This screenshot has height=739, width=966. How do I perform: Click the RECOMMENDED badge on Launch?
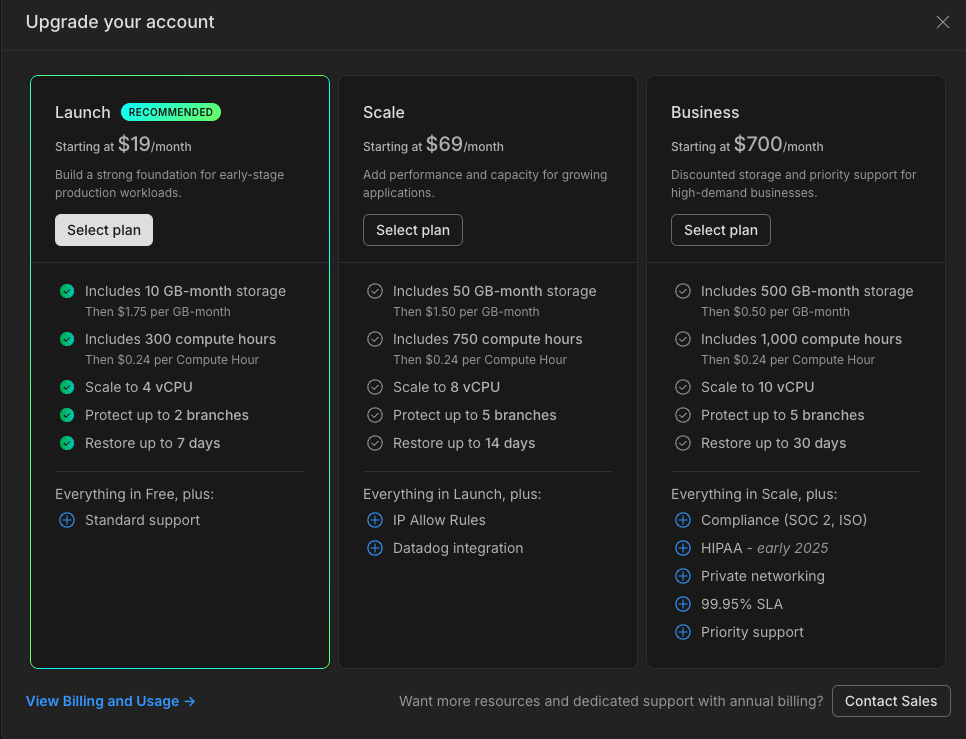click(171, 112)
